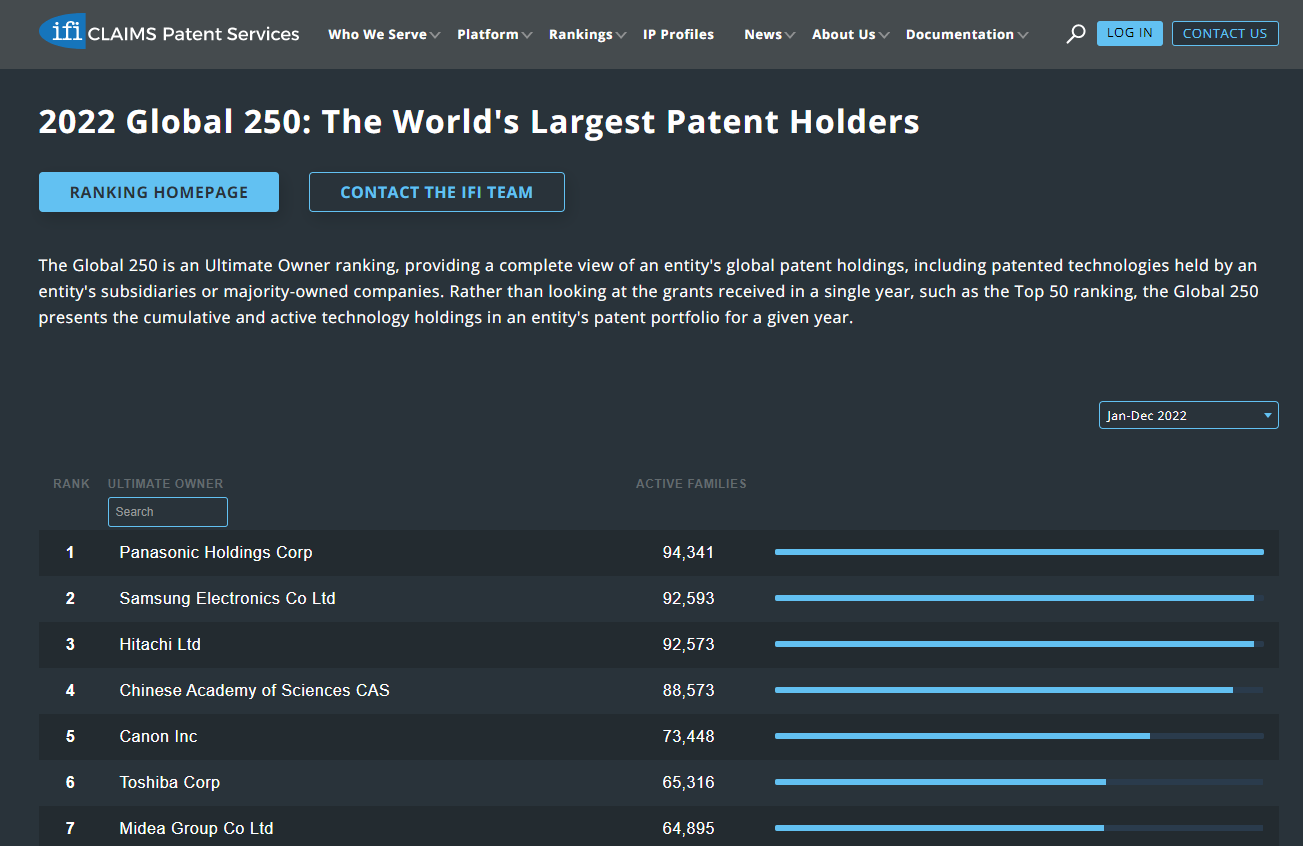Image resolution: width=1303 pixels, height=846 pixels.
Task: Go to IP Profiles page
Action: point(678,34)
